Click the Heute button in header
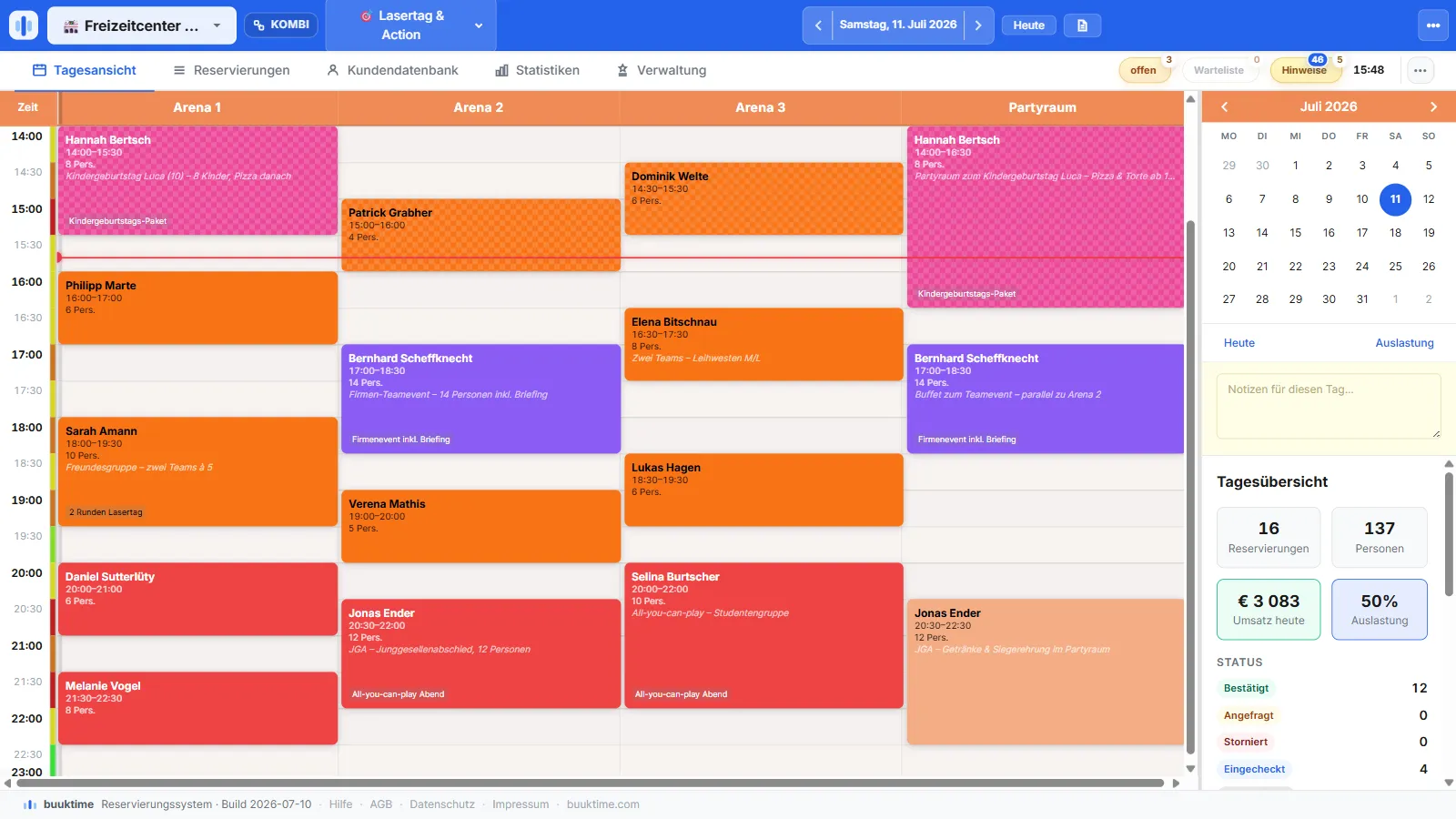1456x819 pixels. (x=1029, y=25)
